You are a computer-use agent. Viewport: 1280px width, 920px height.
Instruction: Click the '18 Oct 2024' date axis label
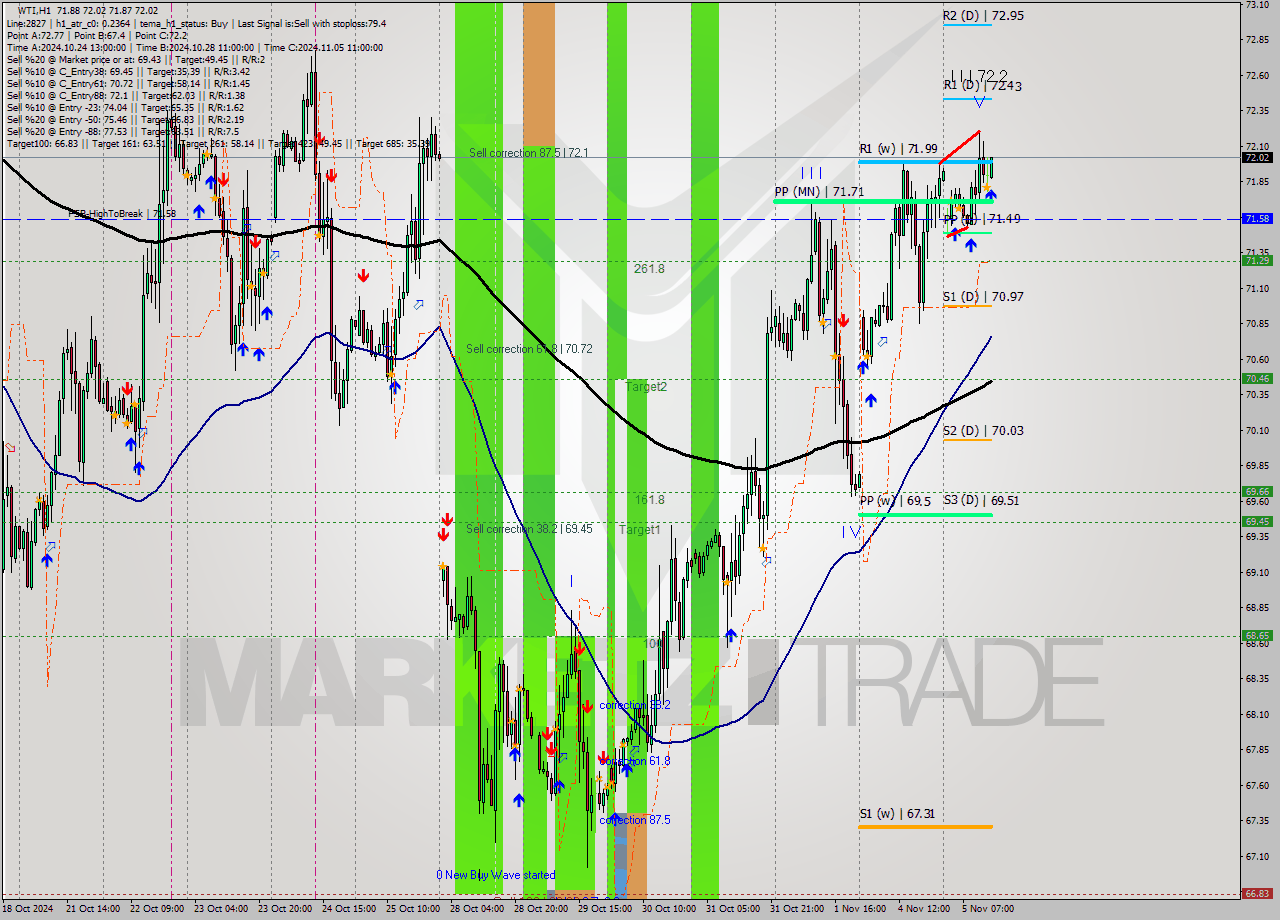pyautogui.click(x=29, y=909)
